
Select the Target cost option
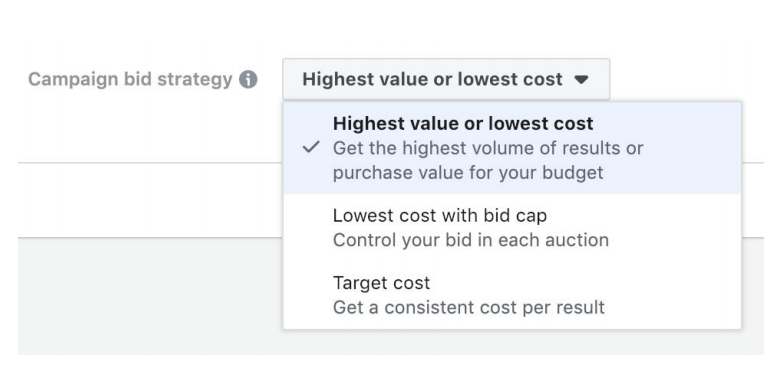(512, 294)
